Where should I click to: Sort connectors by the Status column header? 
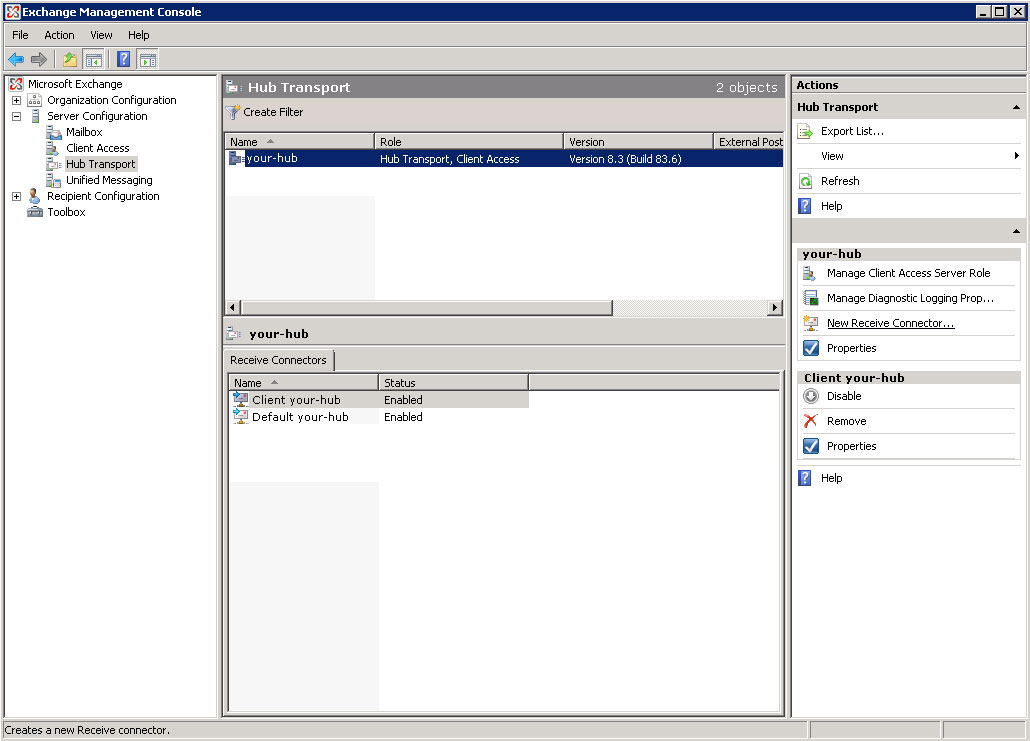pyautogui.click(x=453, y=382)
